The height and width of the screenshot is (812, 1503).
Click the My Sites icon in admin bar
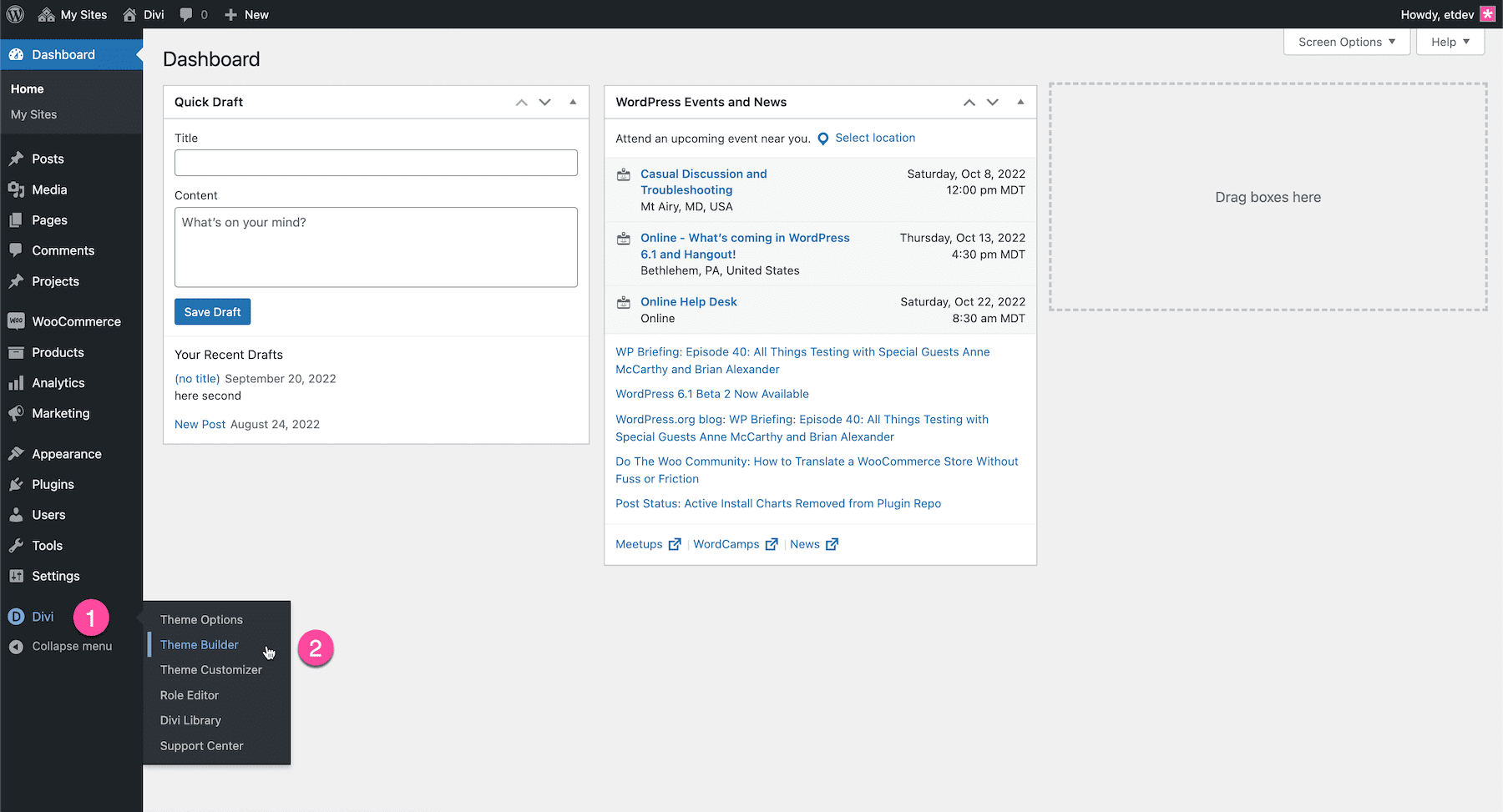click(x=44, y=14)
